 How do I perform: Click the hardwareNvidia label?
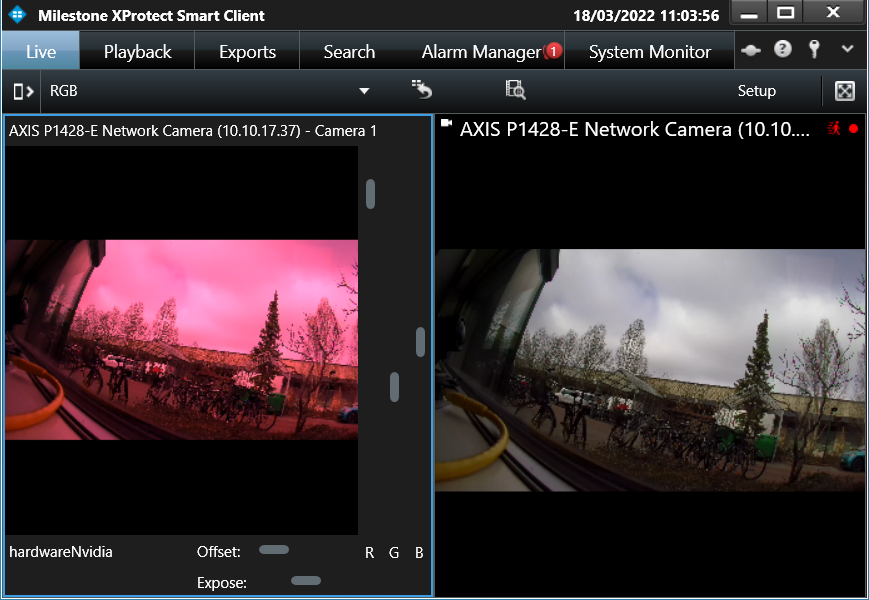61,552
